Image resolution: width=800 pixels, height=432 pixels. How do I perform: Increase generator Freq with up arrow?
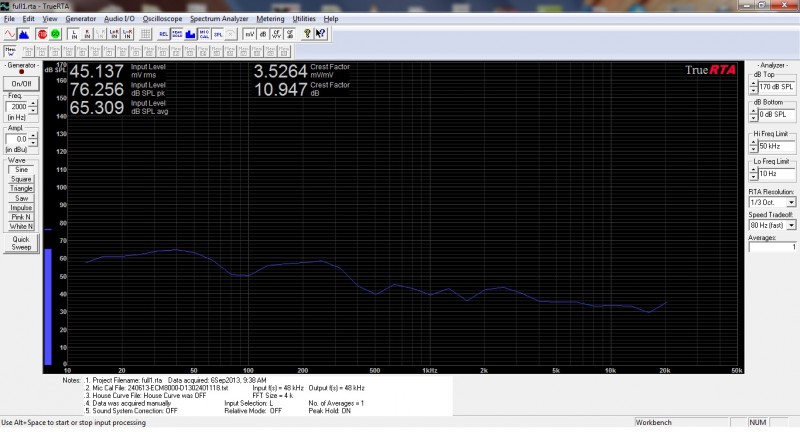pos(33,104)
